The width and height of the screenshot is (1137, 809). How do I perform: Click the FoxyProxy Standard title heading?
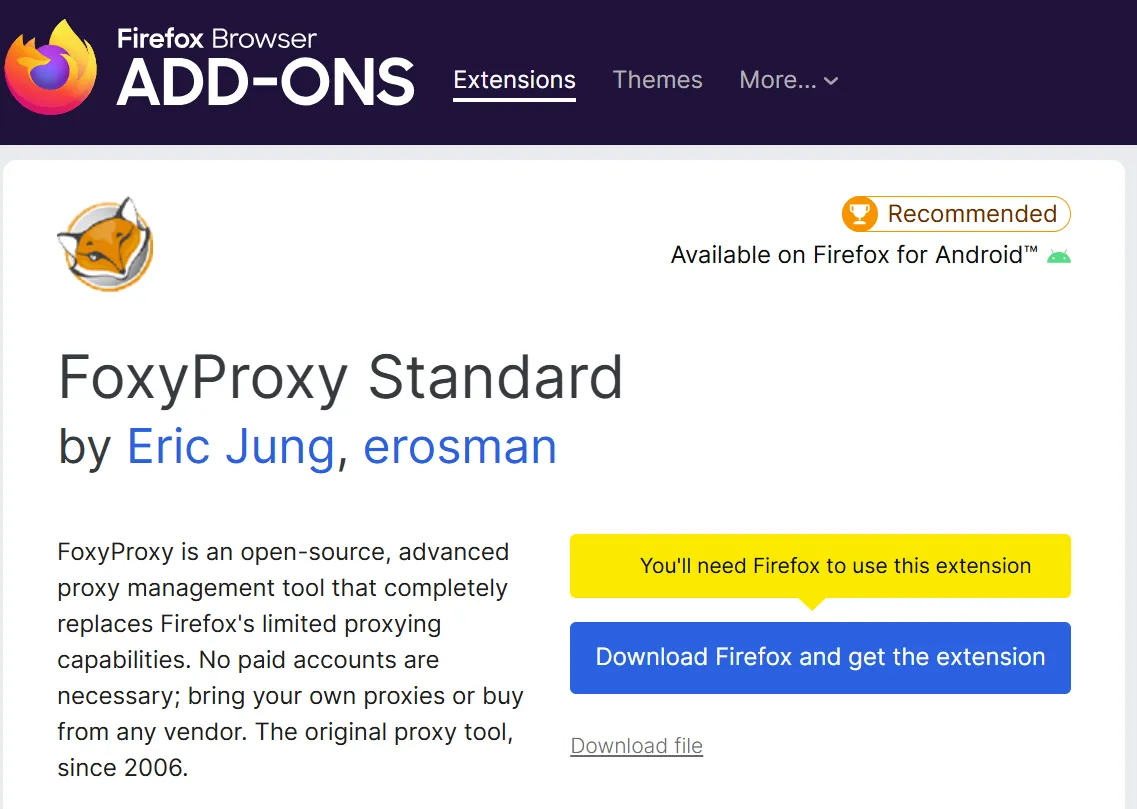tap(340, 378)
